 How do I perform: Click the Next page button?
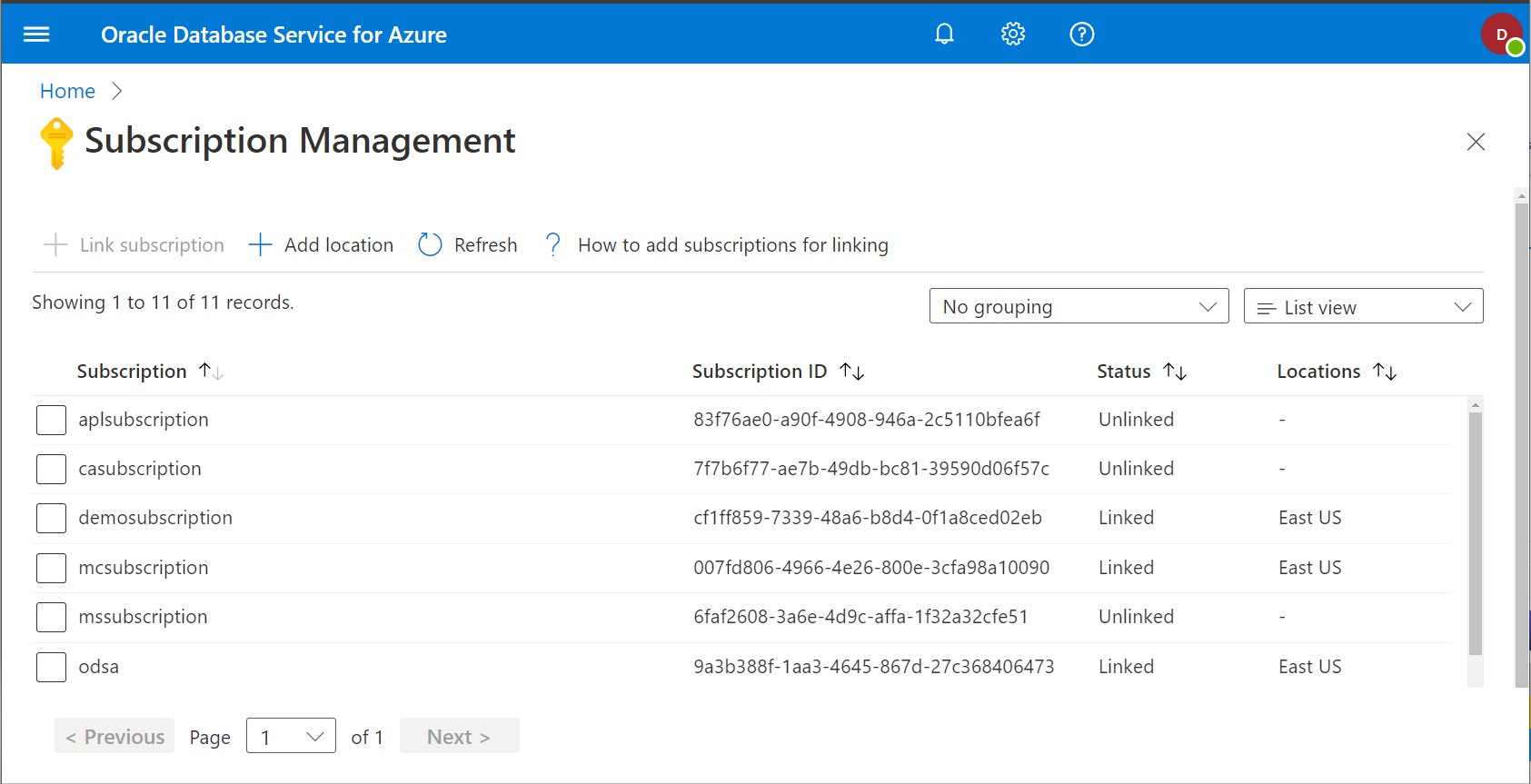click(459, 736)
